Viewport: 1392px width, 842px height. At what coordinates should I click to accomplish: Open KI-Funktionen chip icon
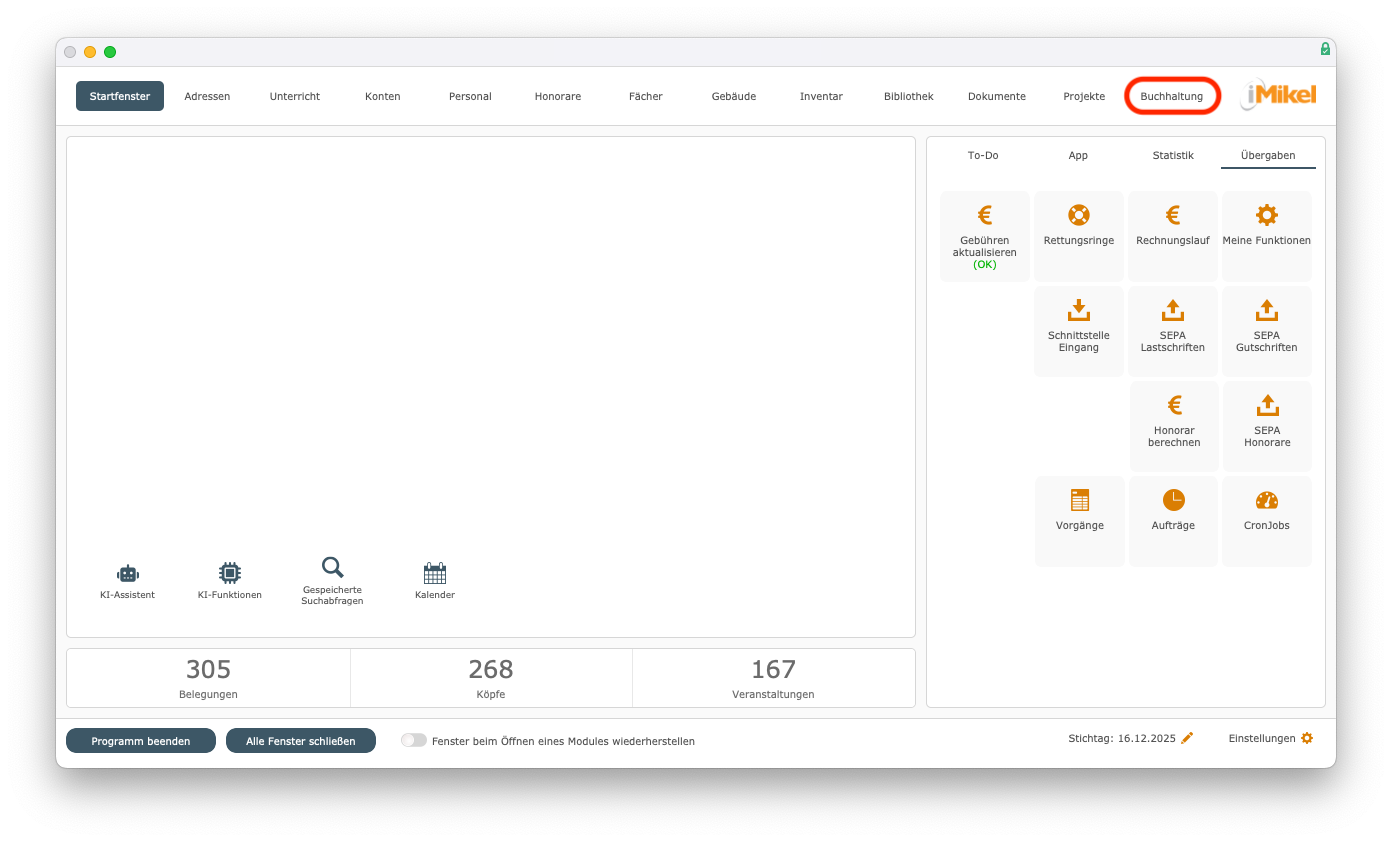pyautogui.click(x=229, y=574)
